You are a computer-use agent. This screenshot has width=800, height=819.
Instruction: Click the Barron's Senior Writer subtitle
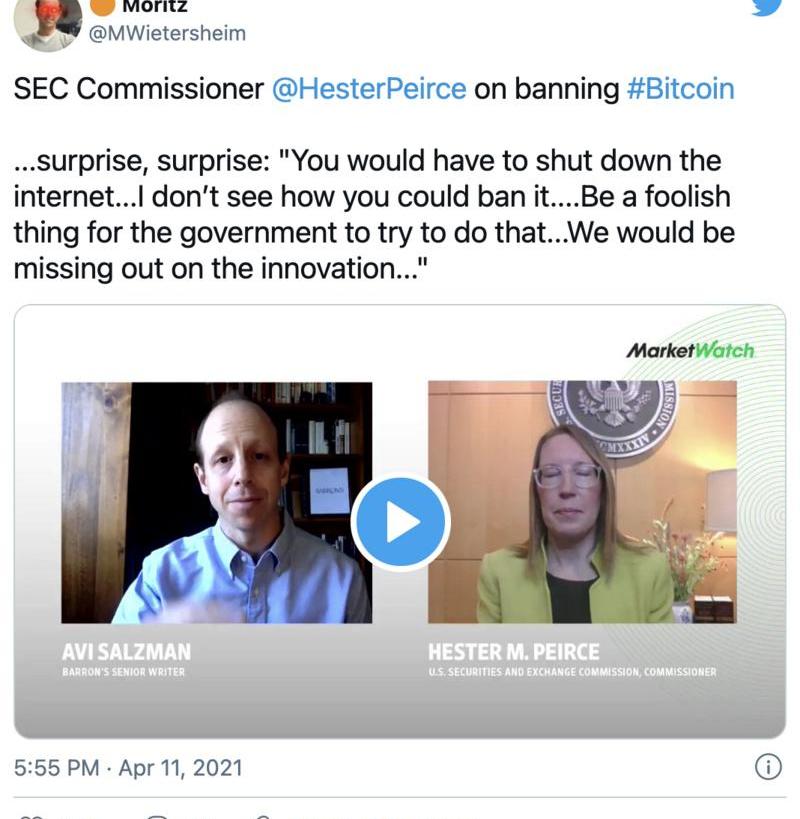click(x=123, y=672)
